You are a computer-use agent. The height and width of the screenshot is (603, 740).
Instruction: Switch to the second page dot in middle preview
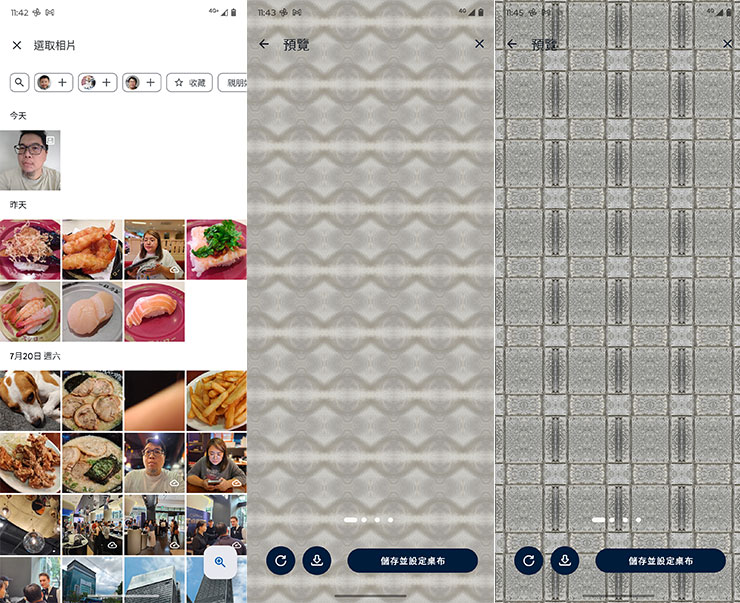pyautogui.click(x=364, y=519)
